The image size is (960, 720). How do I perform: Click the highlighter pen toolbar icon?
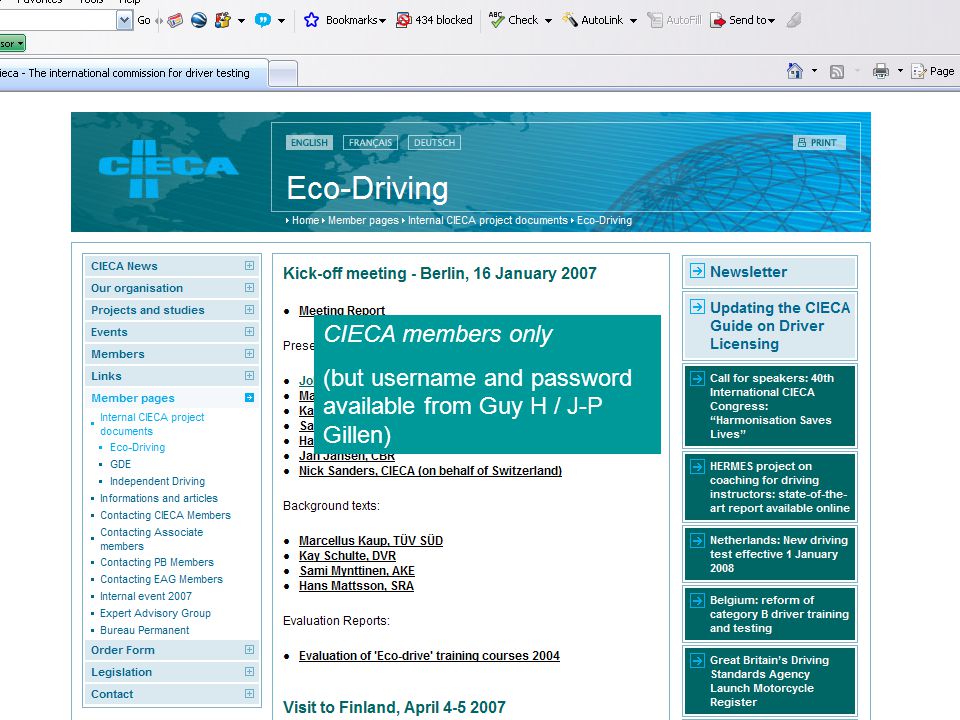[x=794, y=20]
